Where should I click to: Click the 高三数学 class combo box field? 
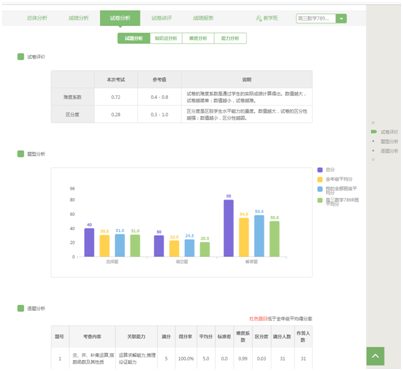click(316, 19)
